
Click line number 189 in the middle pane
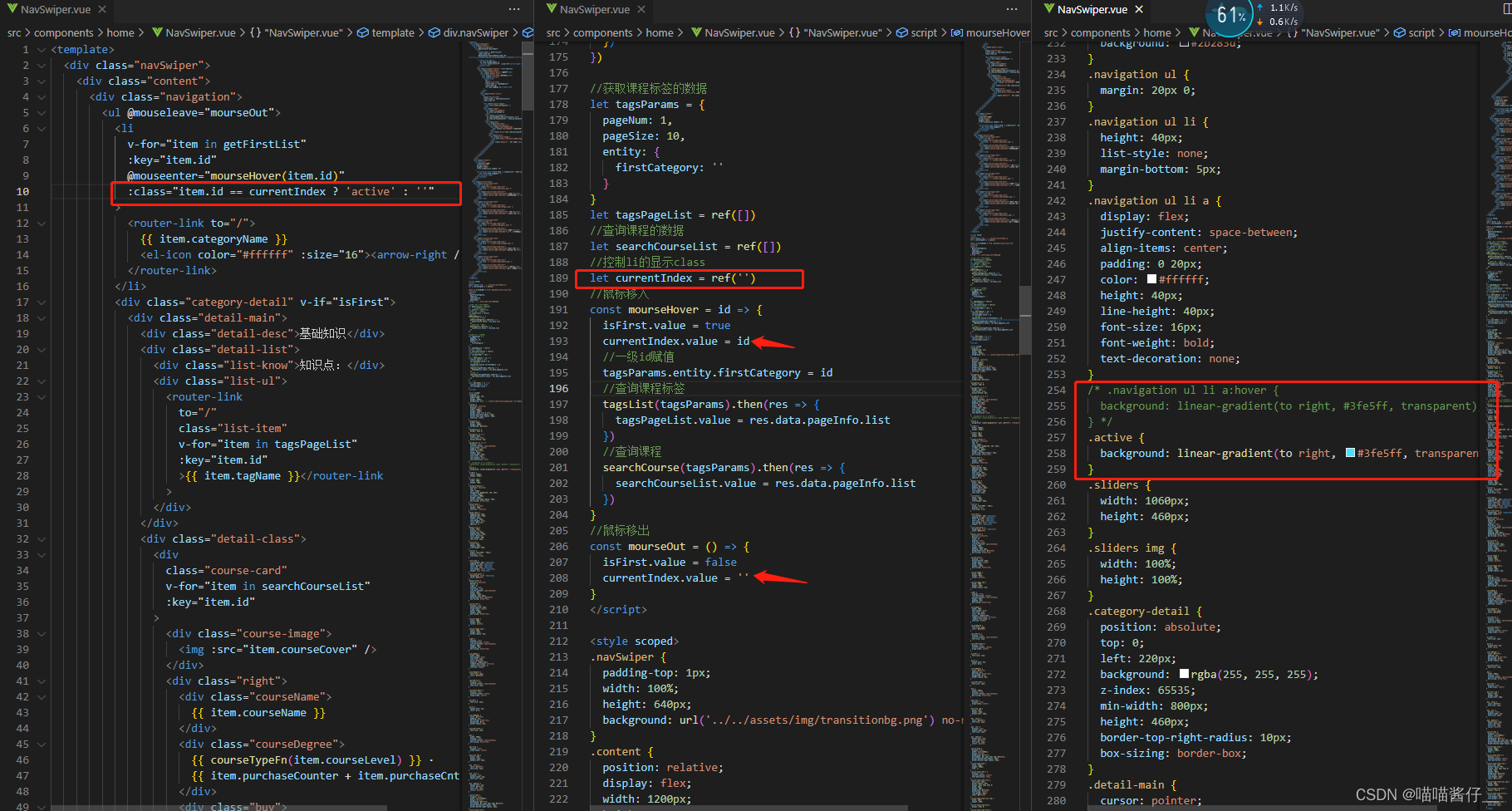(559, 278)
